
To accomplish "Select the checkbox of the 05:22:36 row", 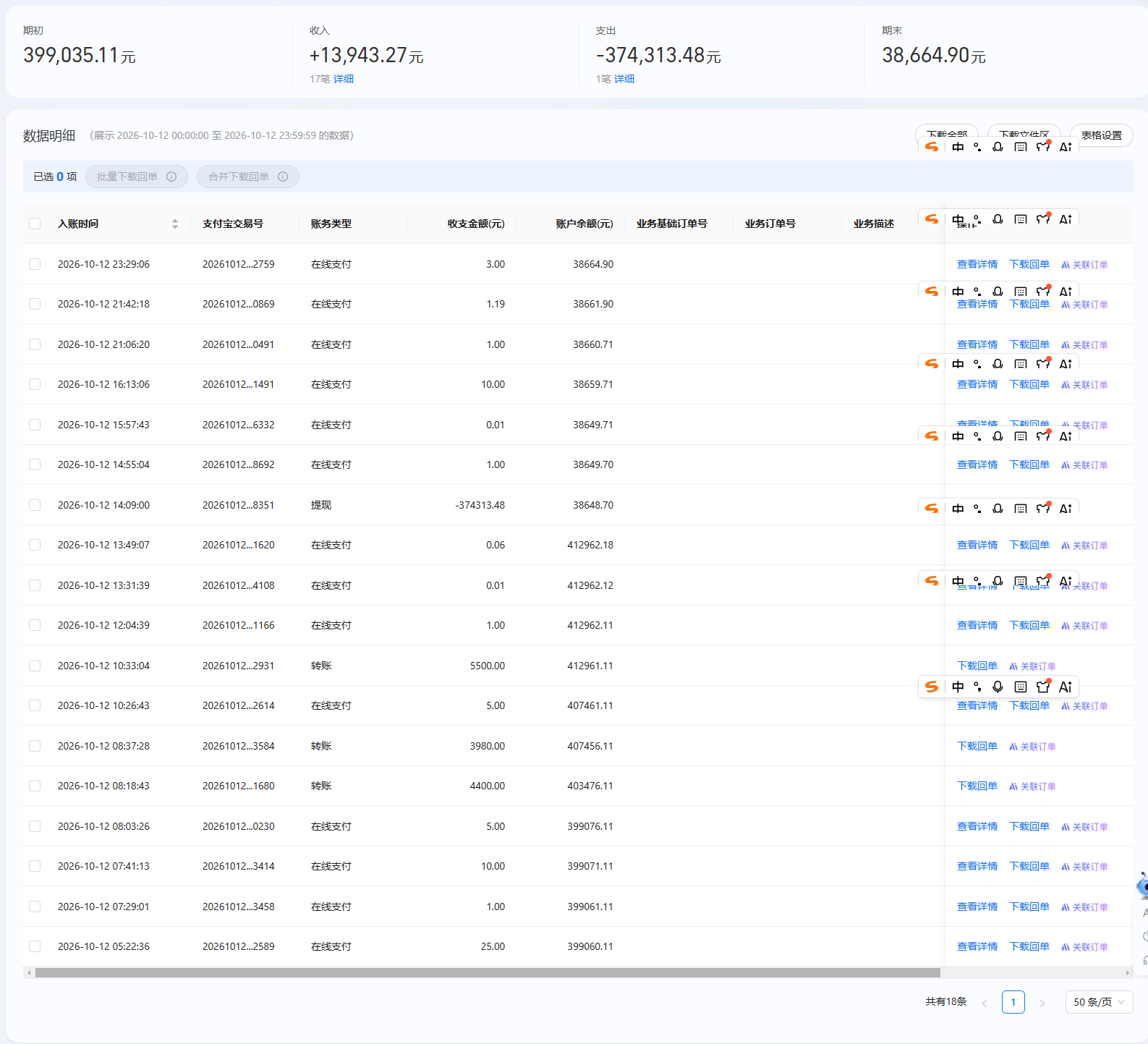I will point(35,946).
